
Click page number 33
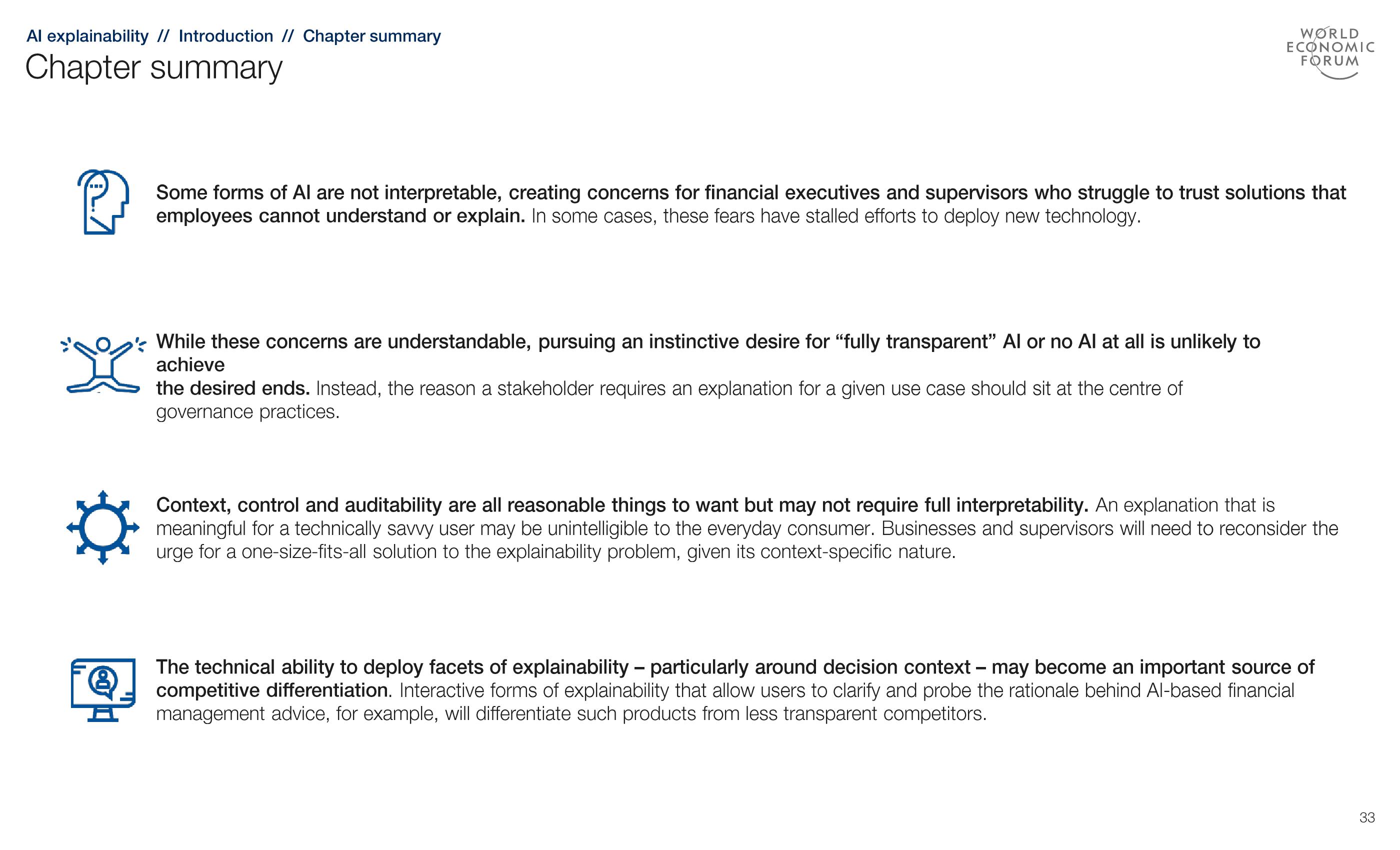tap(1367, 817)
